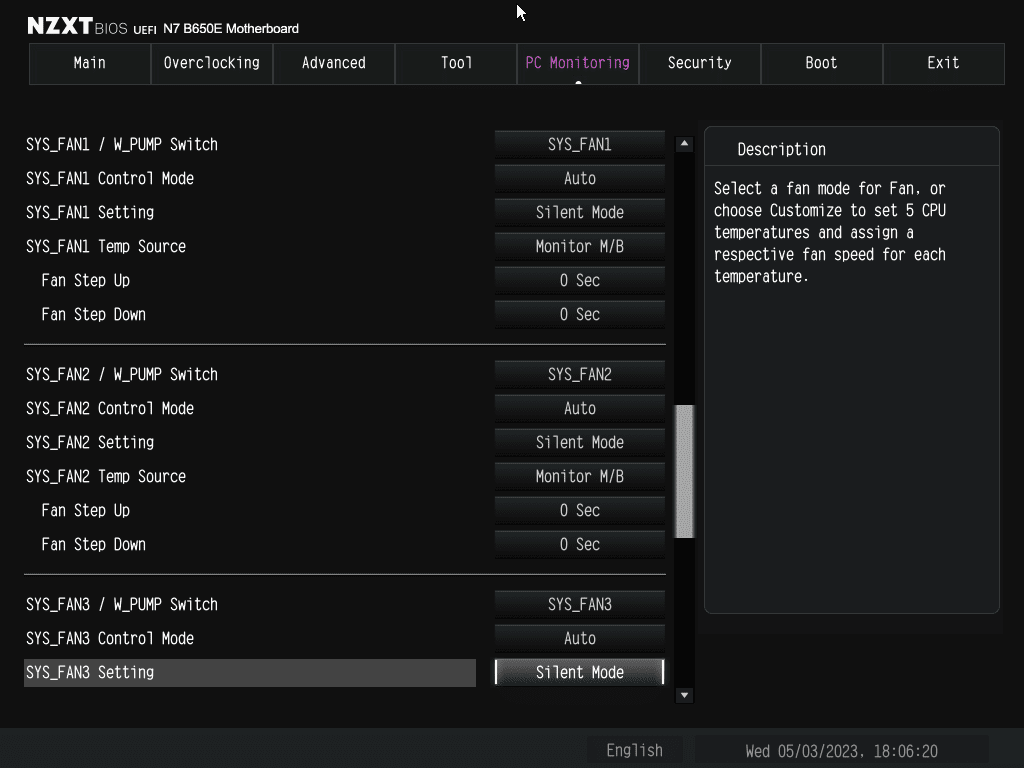The width and height of the screenshot is (1024, 768).
Task: Select the SYS_FAN1 / W_PUMP Switch label
Action: coord(122,144)
